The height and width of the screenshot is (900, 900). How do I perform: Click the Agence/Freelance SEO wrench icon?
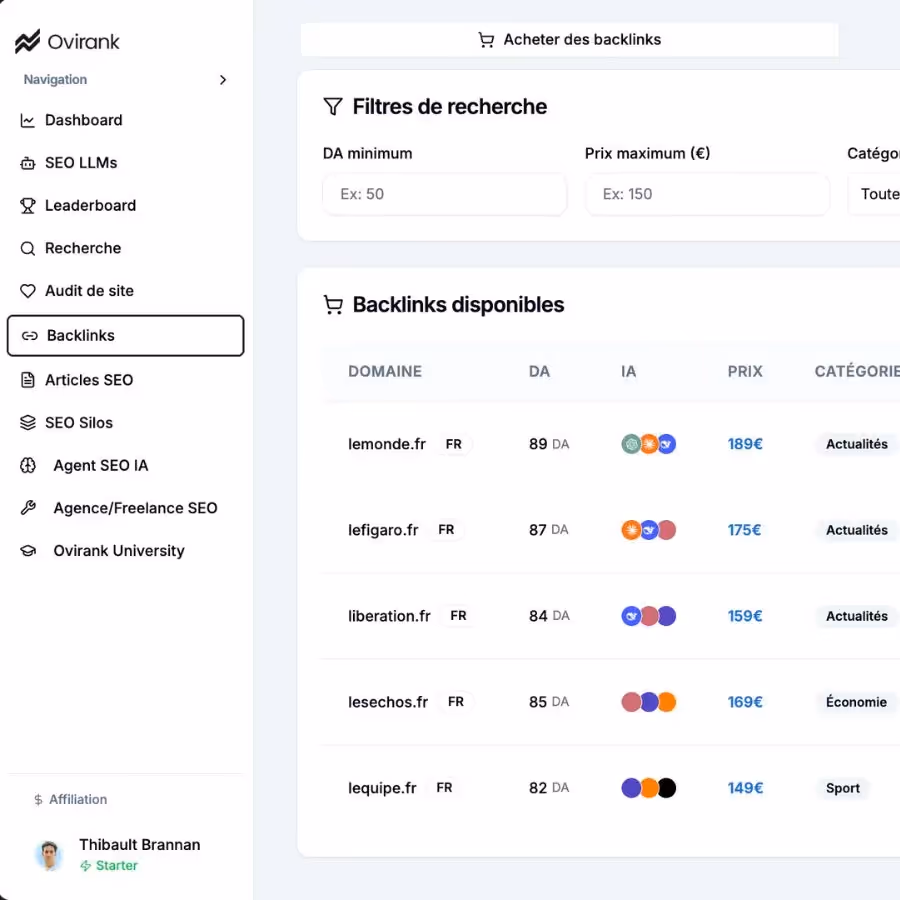[28, 508]
